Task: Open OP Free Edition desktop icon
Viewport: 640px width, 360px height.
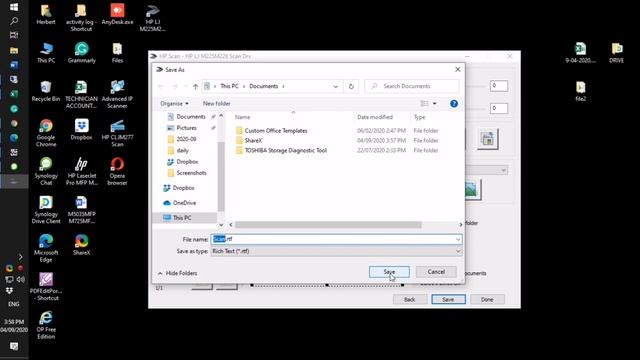Action: coord(46,325)
